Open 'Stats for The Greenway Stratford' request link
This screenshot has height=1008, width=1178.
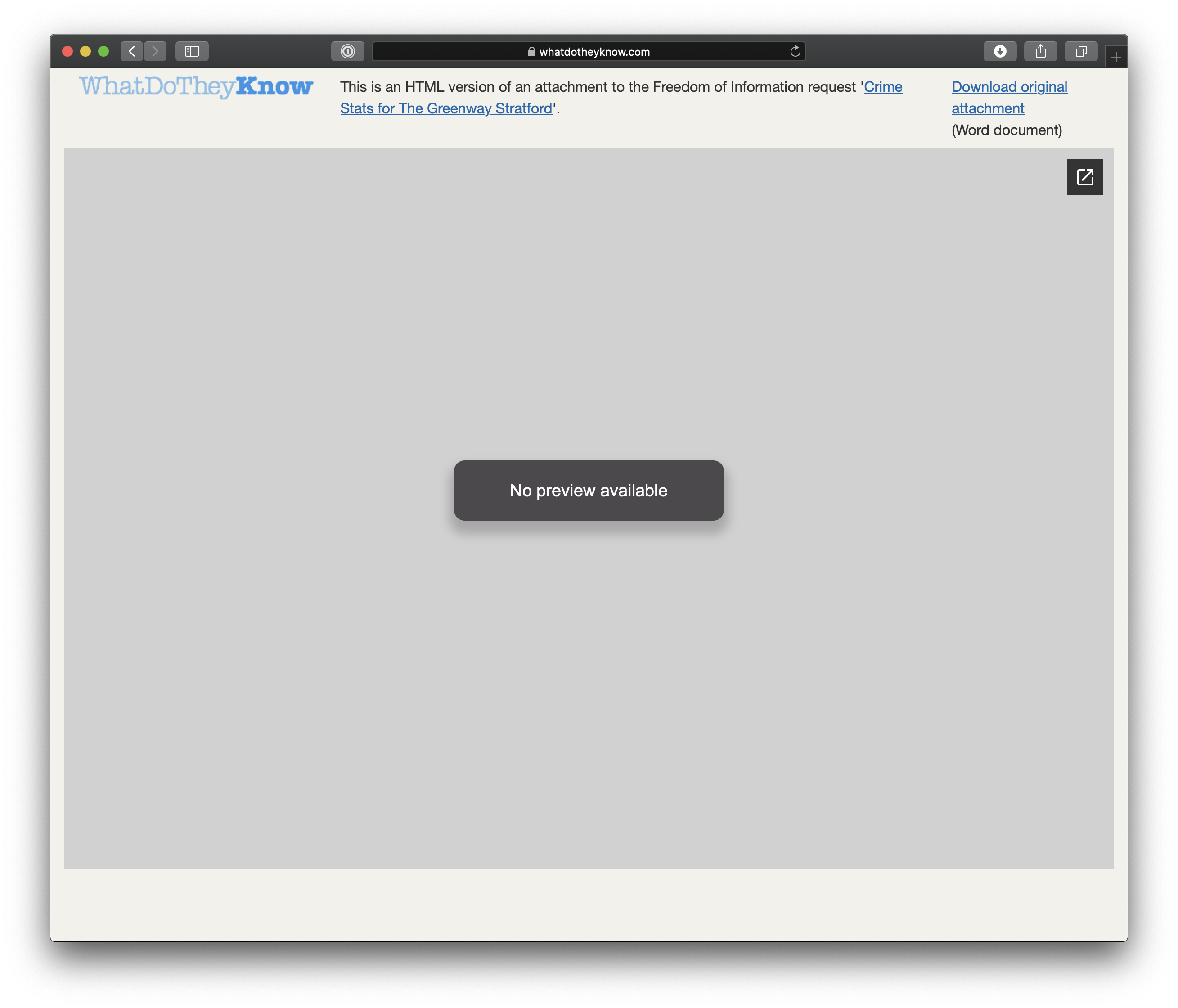coord(446,108)
